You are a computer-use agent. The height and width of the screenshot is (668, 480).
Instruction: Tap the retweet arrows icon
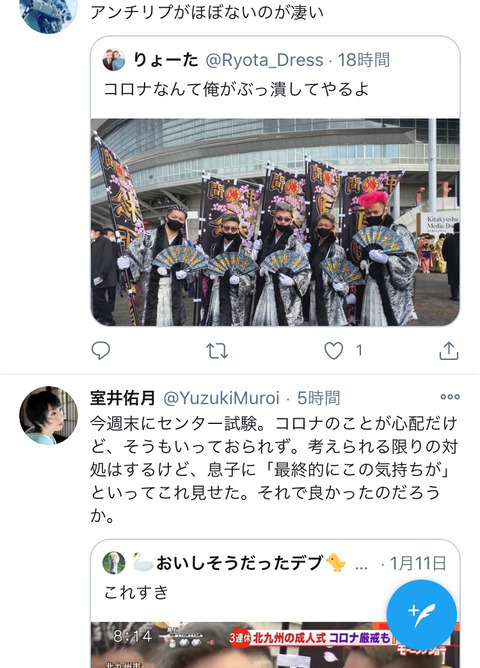tap(217, 351)
